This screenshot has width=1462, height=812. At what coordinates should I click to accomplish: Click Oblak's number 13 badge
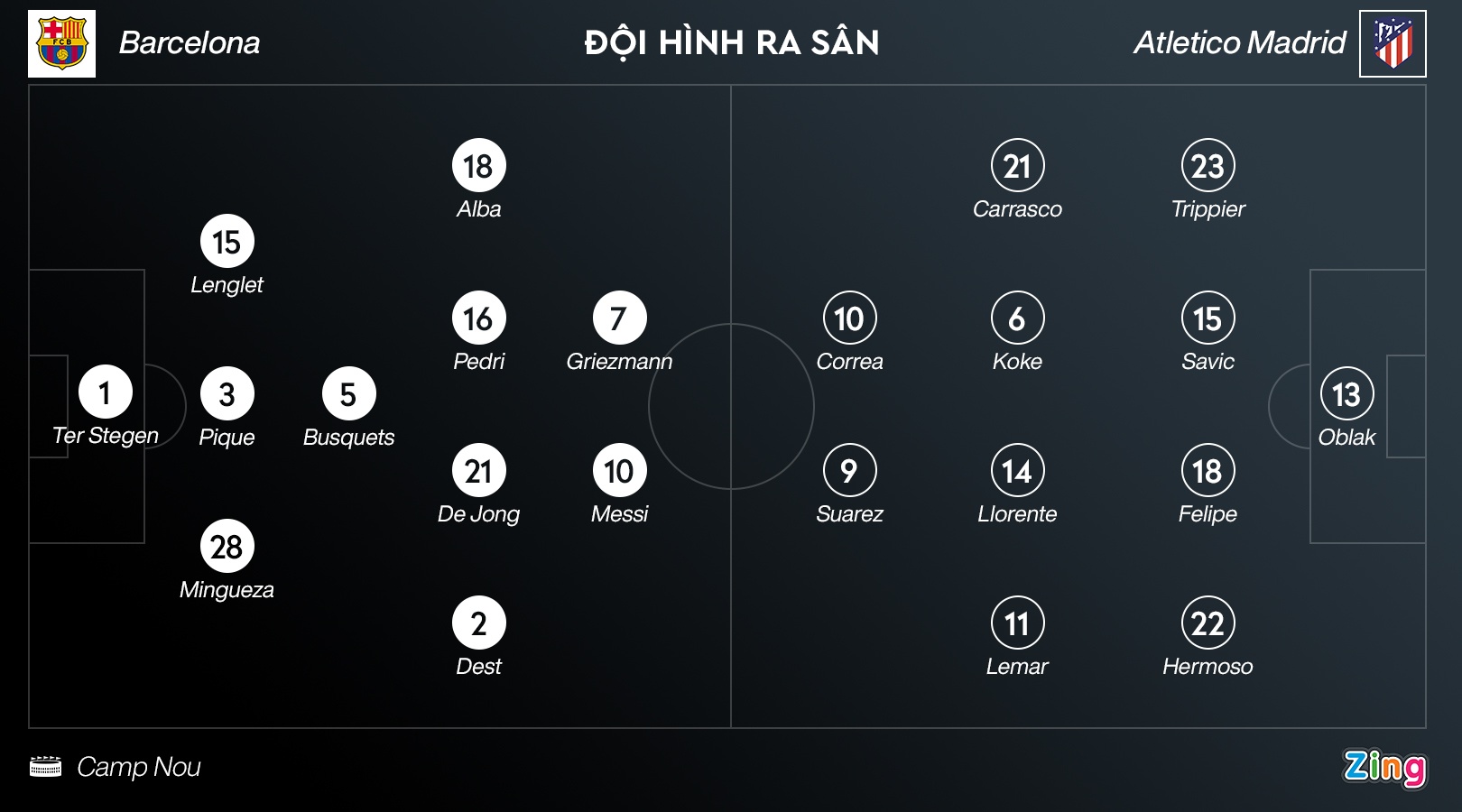pyautogui.click(x=1346, y=394)
